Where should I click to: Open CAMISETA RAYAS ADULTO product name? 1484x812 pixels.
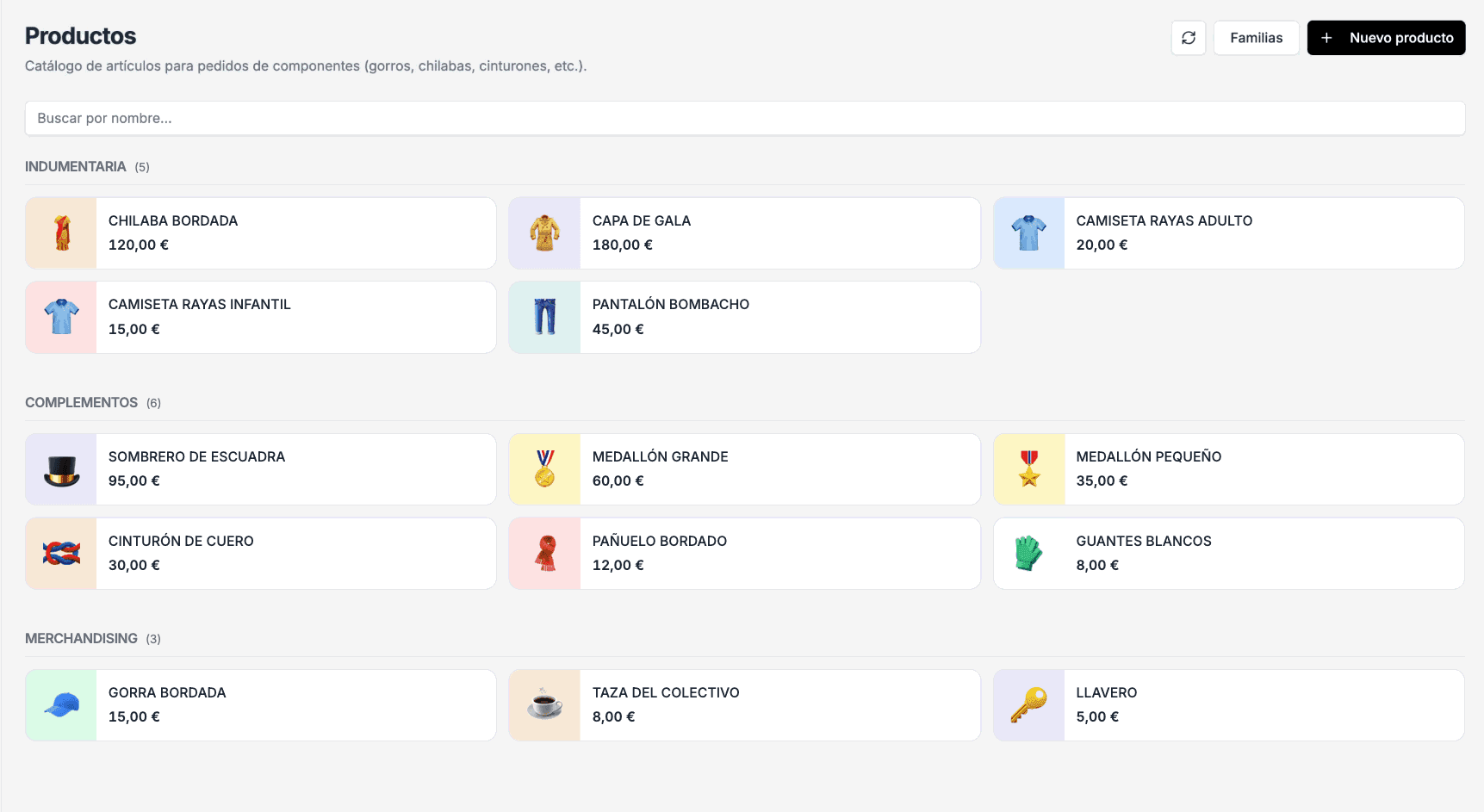1164,220
